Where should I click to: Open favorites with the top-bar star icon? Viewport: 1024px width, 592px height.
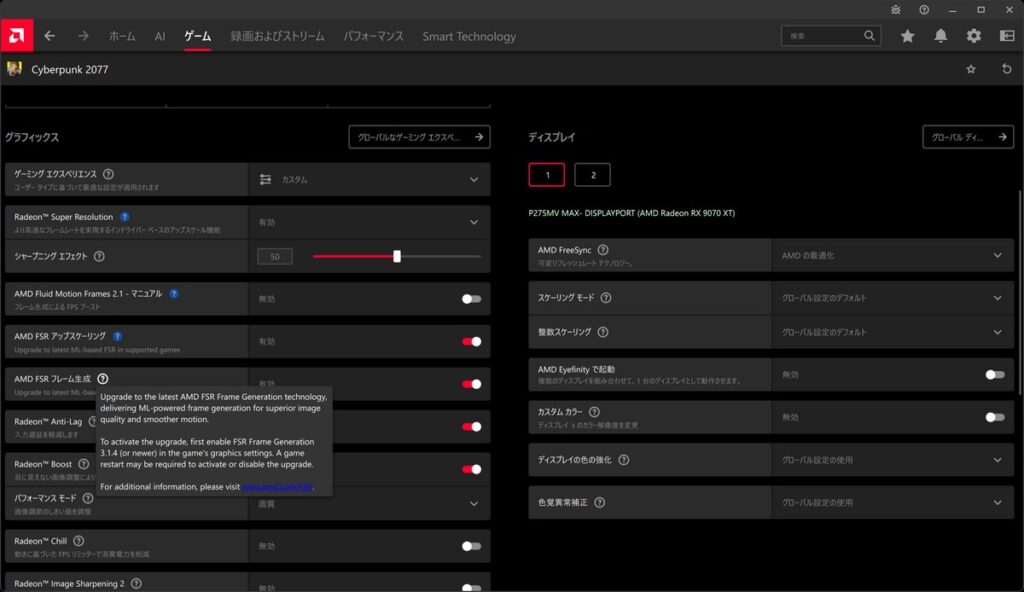tap(907, 36)
